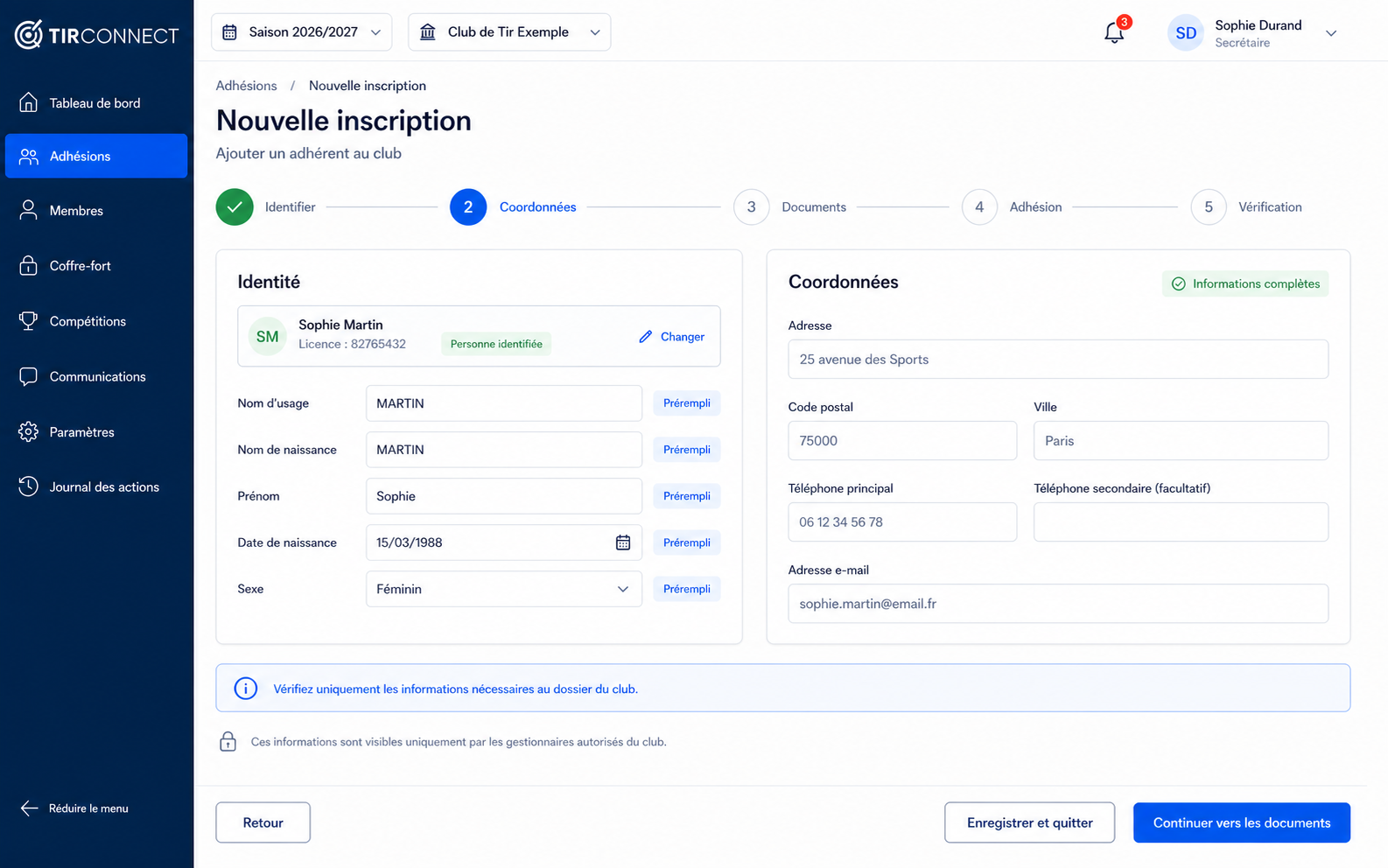This screenshot has height=868, width=1388.
Task: Open the Sexe Féminin dropdown
Action: pyautogui.click(x=504, y=589)
